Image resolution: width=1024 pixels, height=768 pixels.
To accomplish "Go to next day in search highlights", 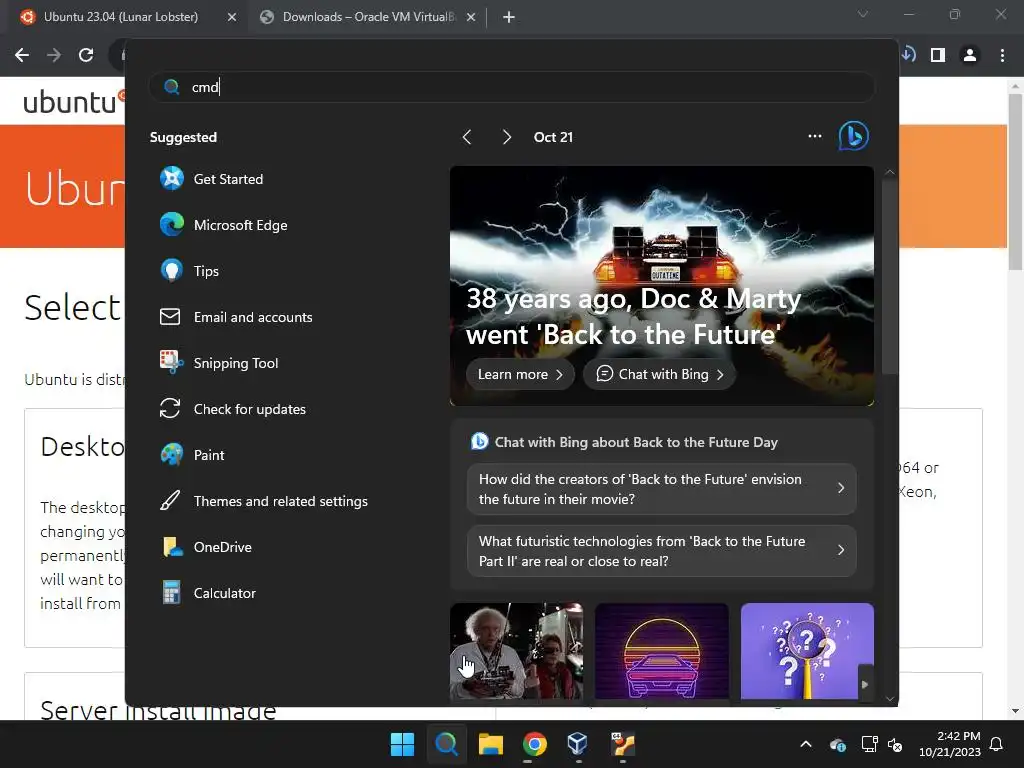I will 506,137.
